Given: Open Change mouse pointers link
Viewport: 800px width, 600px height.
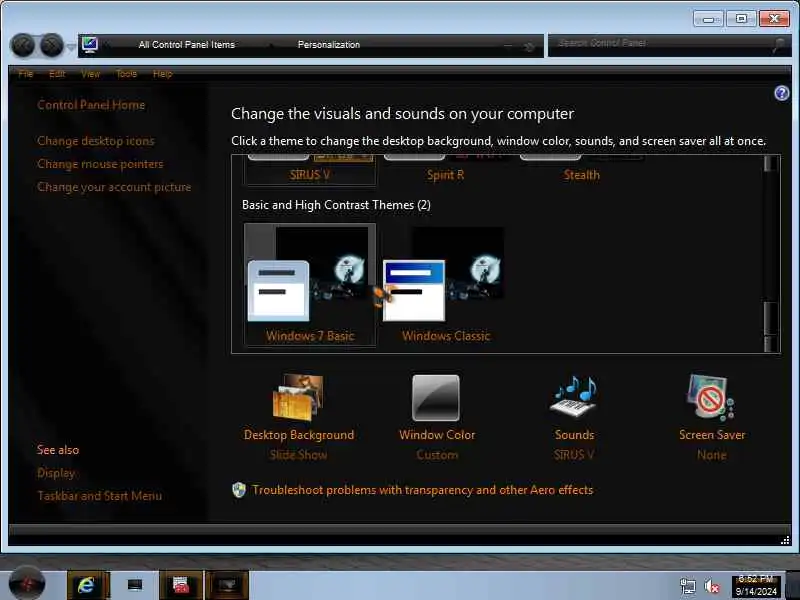Looking at the screenshot, I should click(100, 164).
